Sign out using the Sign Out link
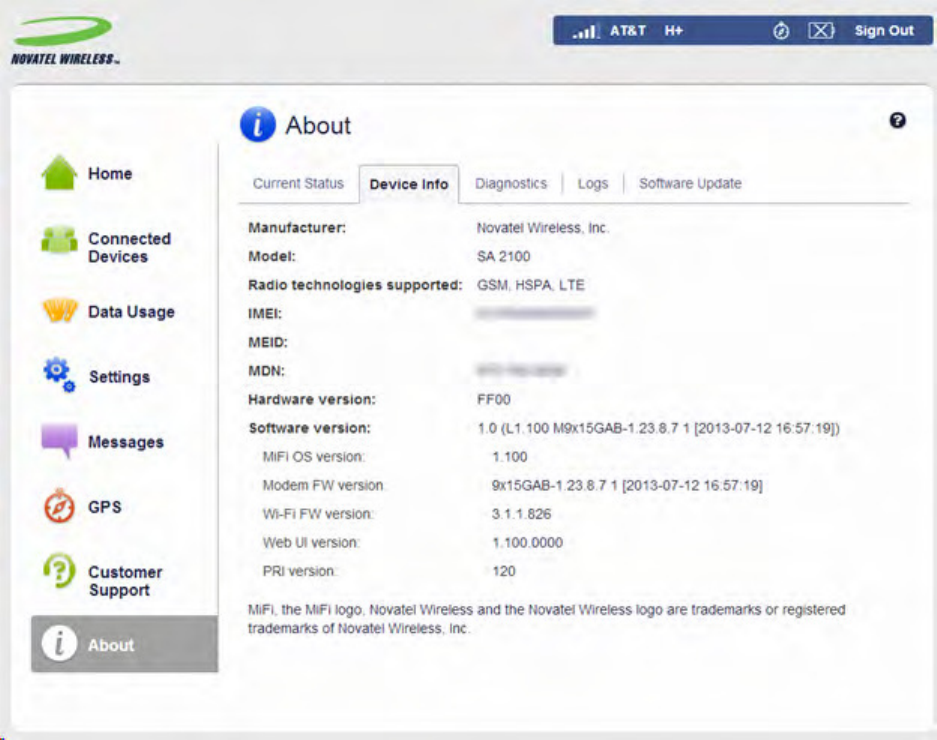937x740 pixels. [x=884, y=30]
